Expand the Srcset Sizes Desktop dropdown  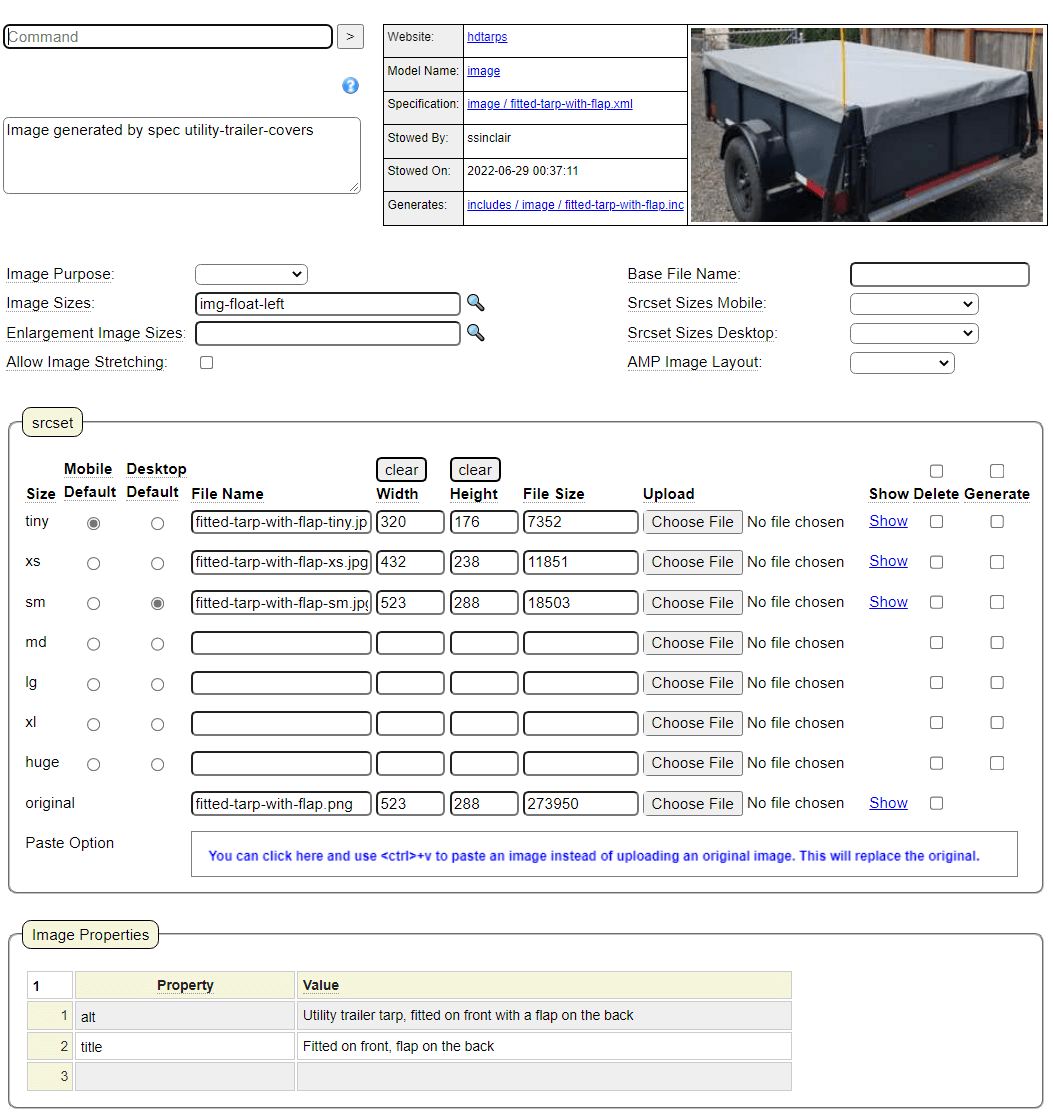click(913, 333)
